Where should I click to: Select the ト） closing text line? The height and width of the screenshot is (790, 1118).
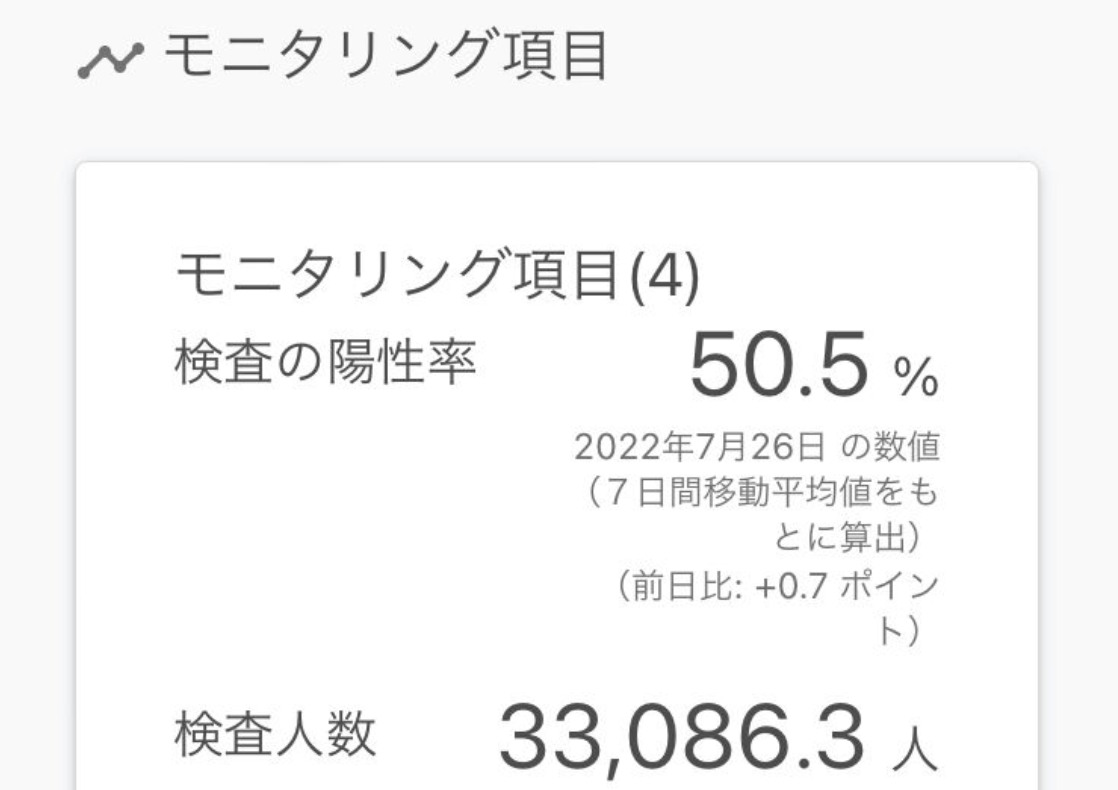click(900, 630)
